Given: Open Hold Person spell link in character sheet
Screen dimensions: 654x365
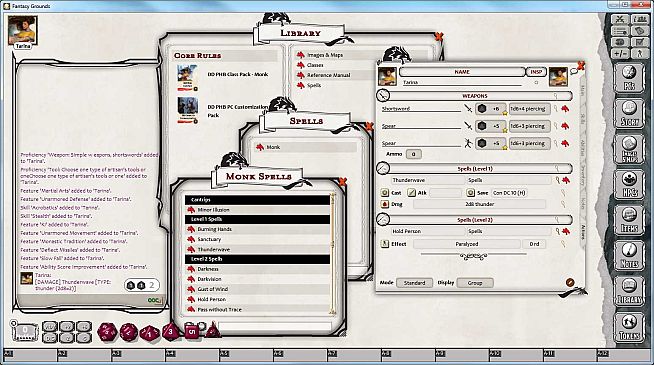Looking at the screenshot, I should (566, 231).
